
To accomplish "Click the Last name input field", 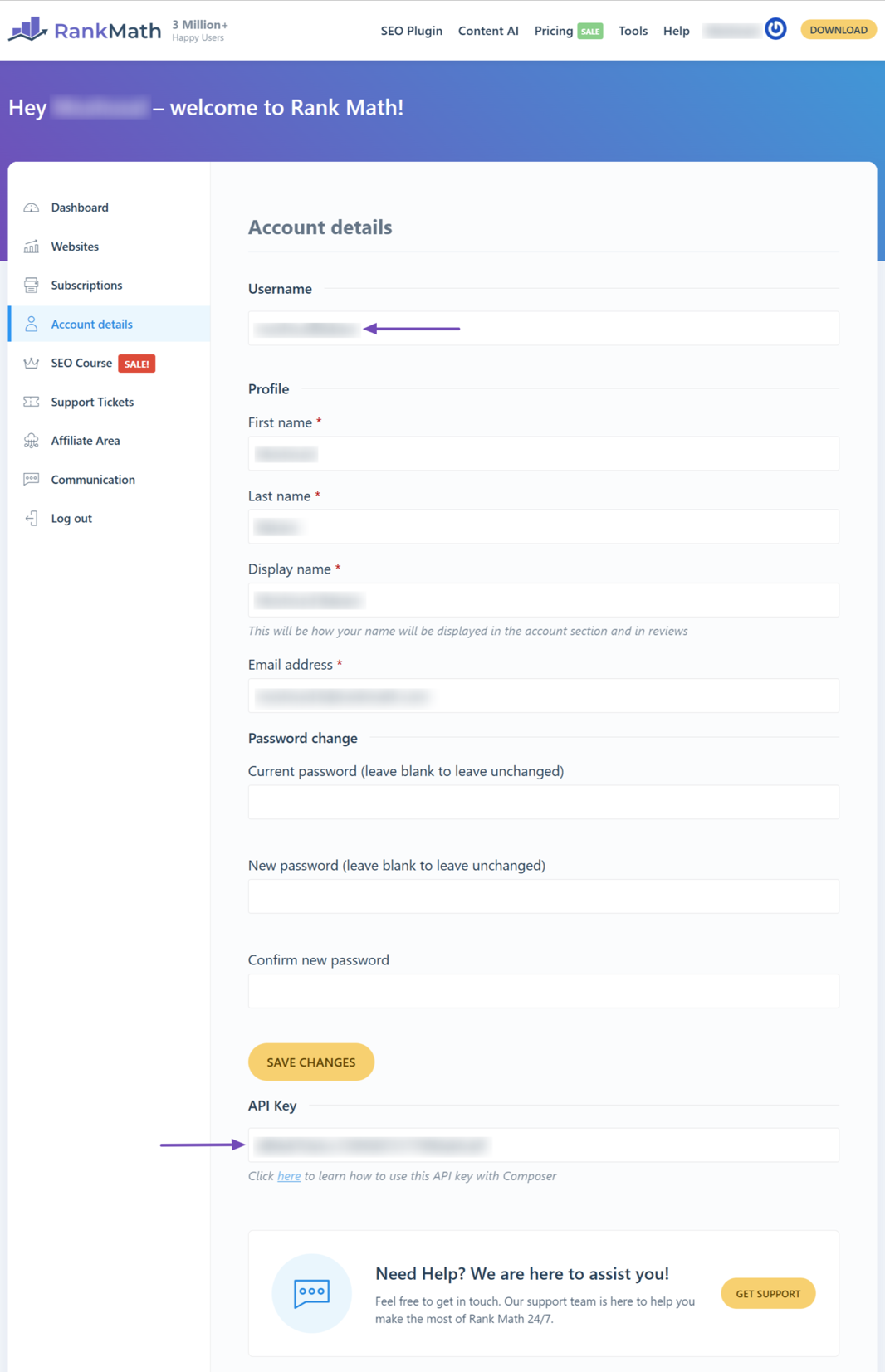I will tap(544, 527).
